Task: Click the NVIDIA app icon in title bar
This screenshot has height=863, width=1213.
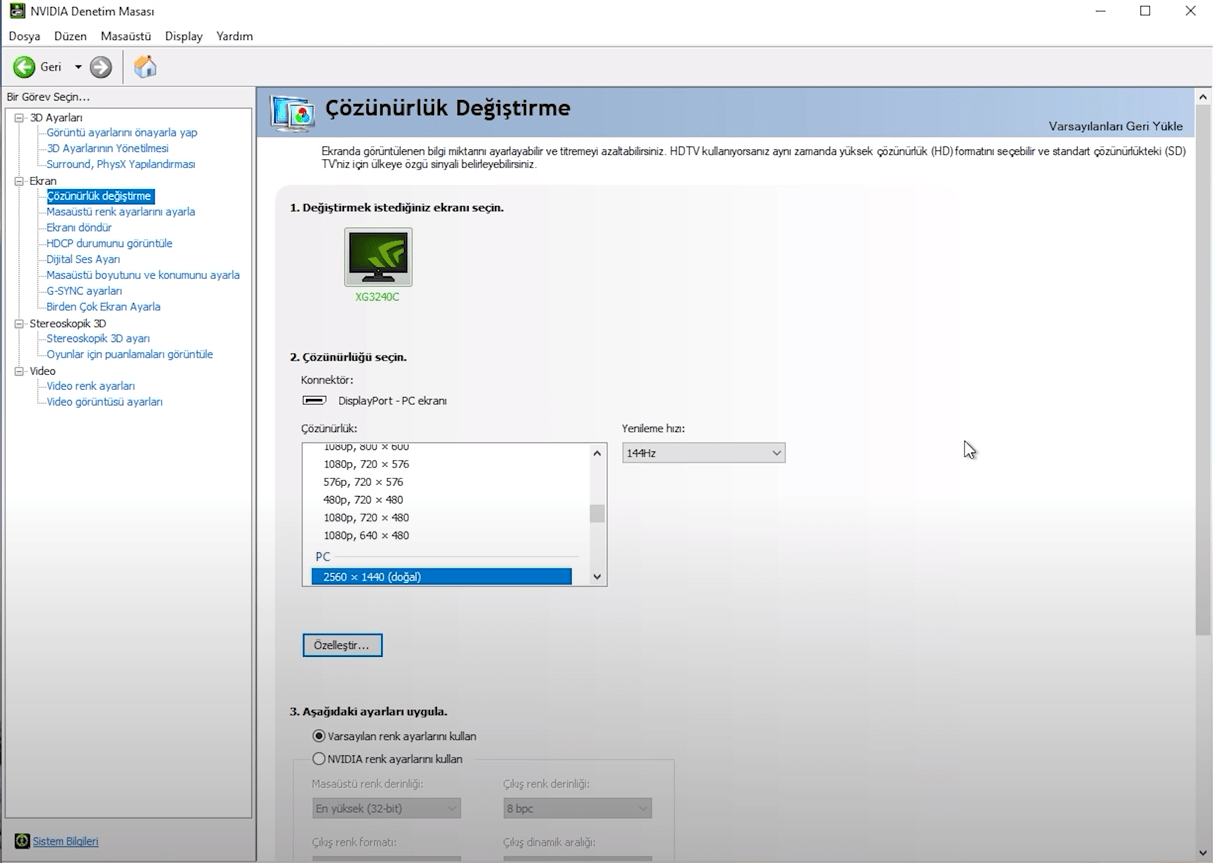Action: click(x=16, y=11)
